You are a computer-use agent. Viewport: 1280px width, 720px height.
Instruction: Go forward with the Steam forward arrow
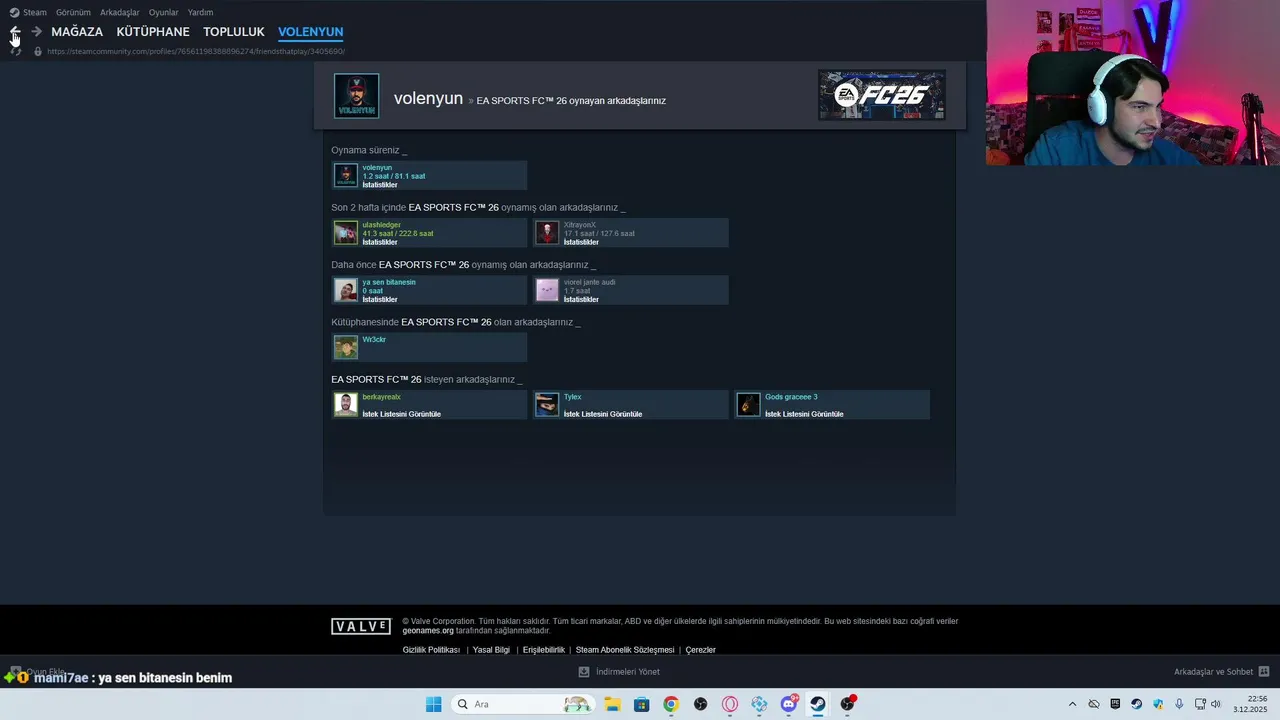36,32
